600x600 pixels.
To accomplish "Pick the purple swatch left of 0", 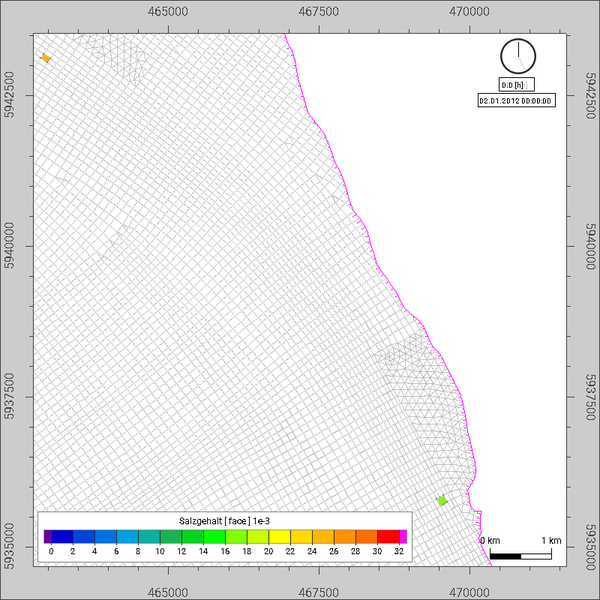I will point(47,537).
